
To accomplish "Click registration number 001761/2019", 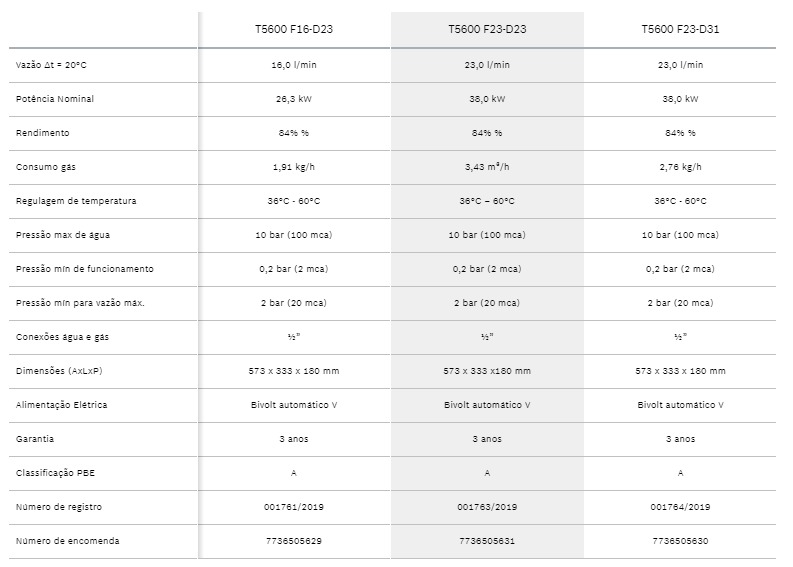I will [x=294, y=507].
